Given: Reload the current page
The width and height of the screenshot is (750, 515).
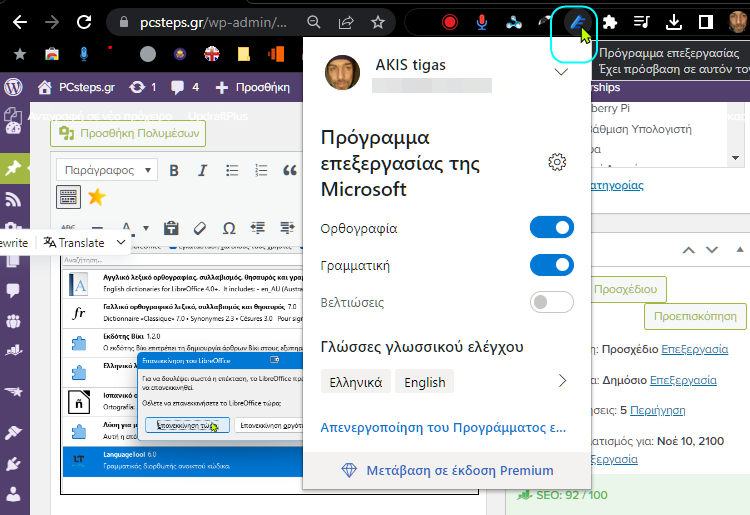Looking at the screenshot, I should (84, 22).
